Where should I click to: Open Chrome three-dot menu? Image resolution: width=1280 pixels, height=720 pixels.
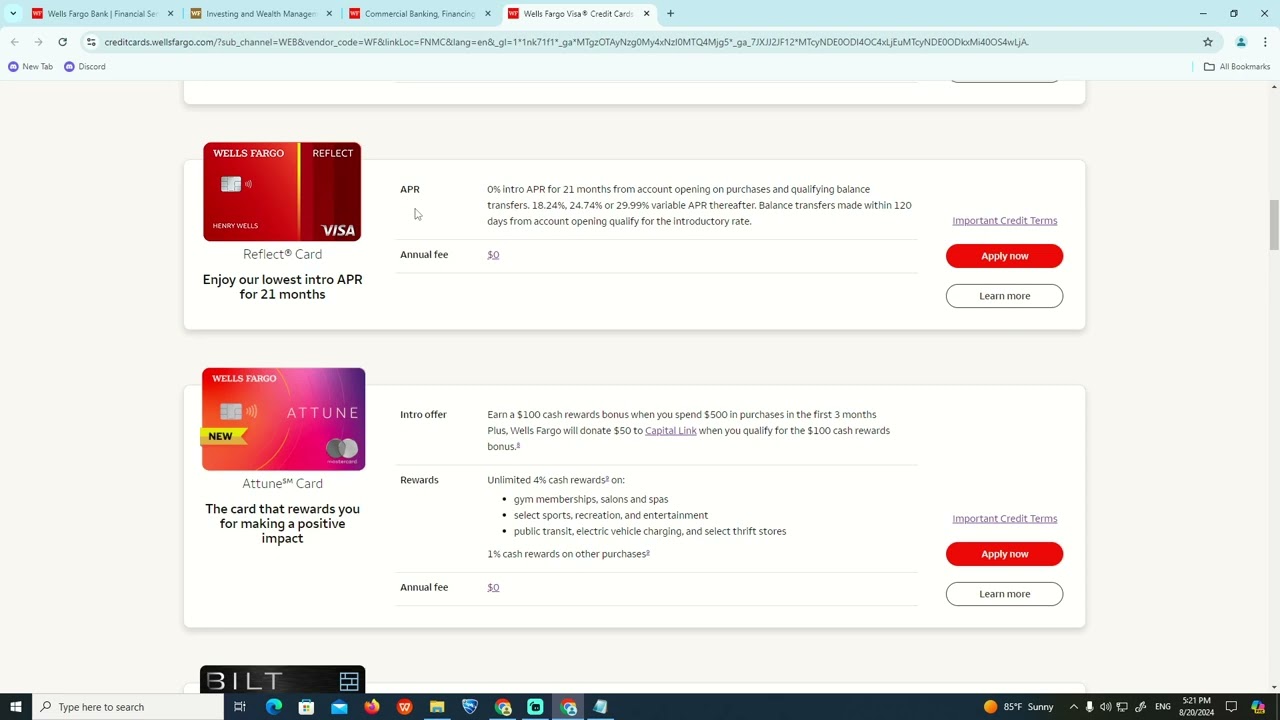coord(1265,42)
